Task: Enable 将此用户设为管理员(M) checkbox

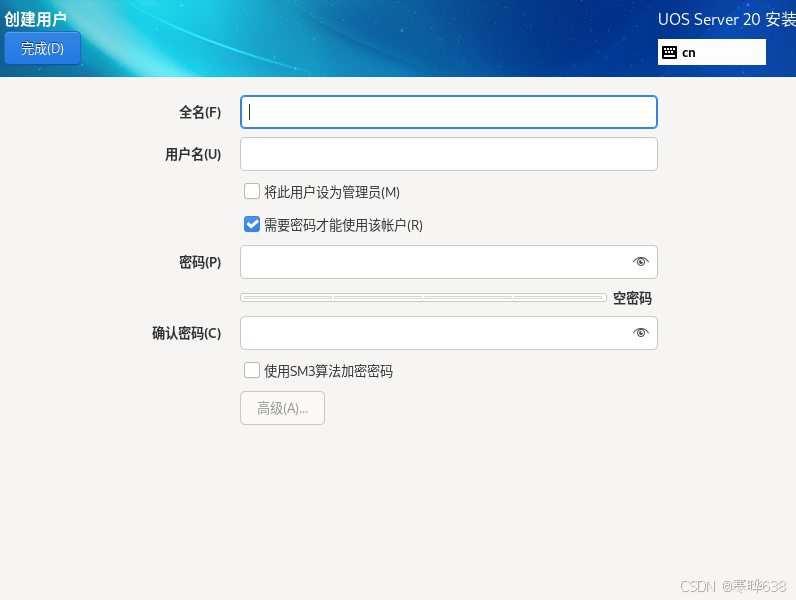Action: 252,191
